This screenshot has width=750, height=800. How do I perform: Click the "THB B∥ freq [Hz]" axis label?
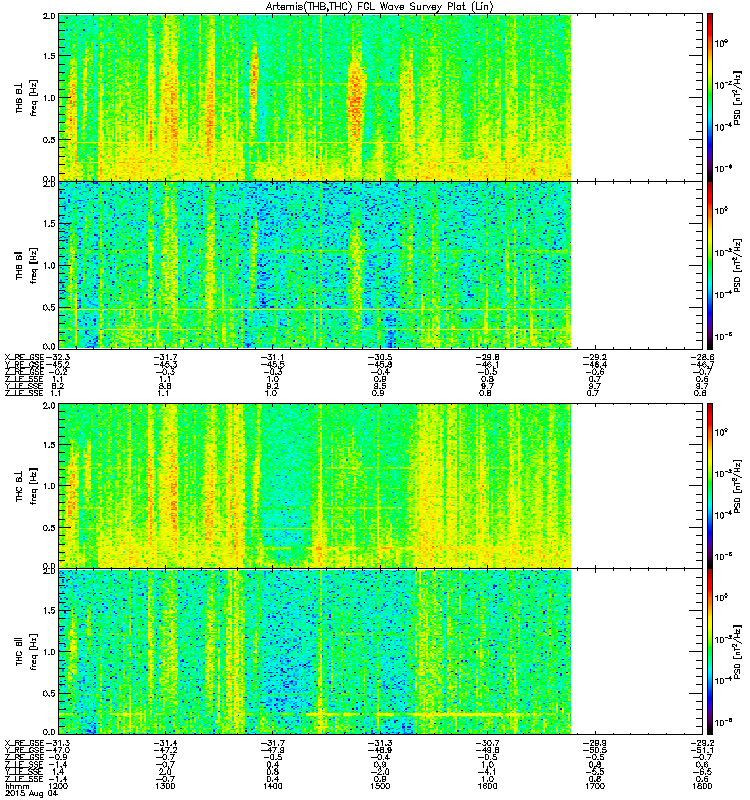click(x=26, y=265)
